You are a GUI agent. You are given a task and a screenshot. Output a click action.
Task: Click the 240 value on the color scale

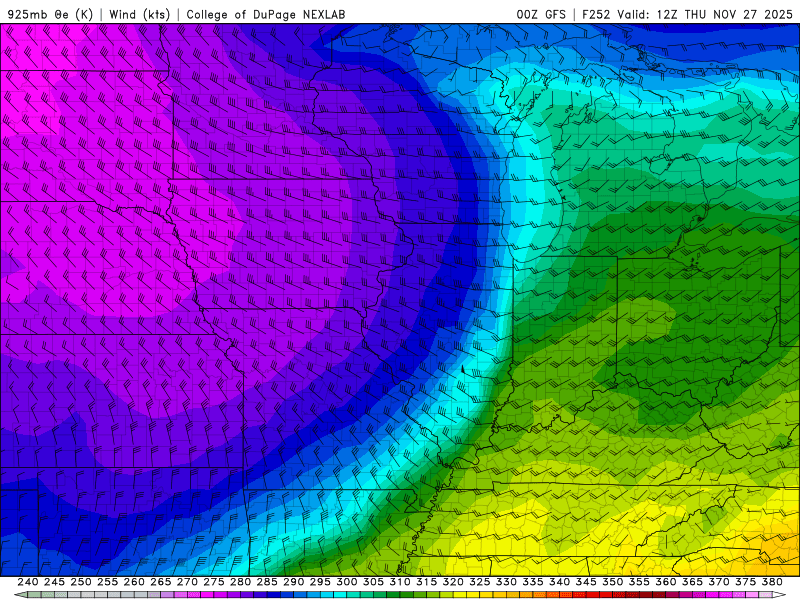pos(28,582)
